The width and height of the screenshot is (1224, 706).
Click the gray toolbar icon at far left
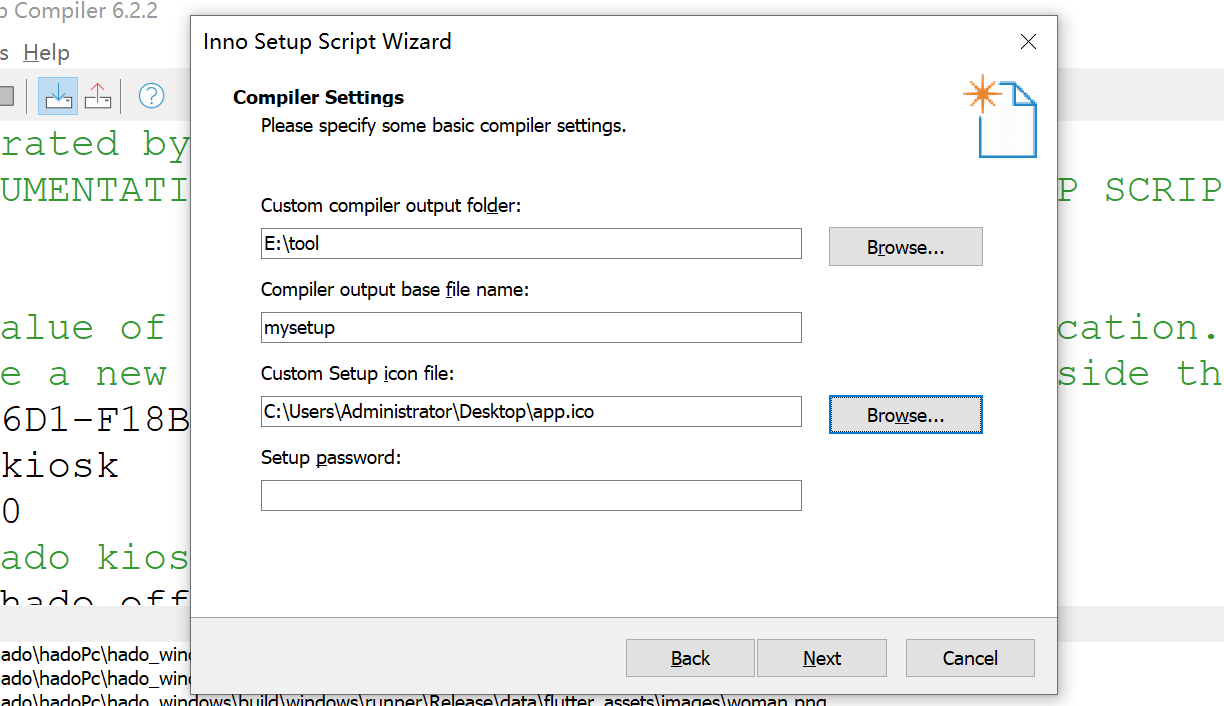point(8,95)
